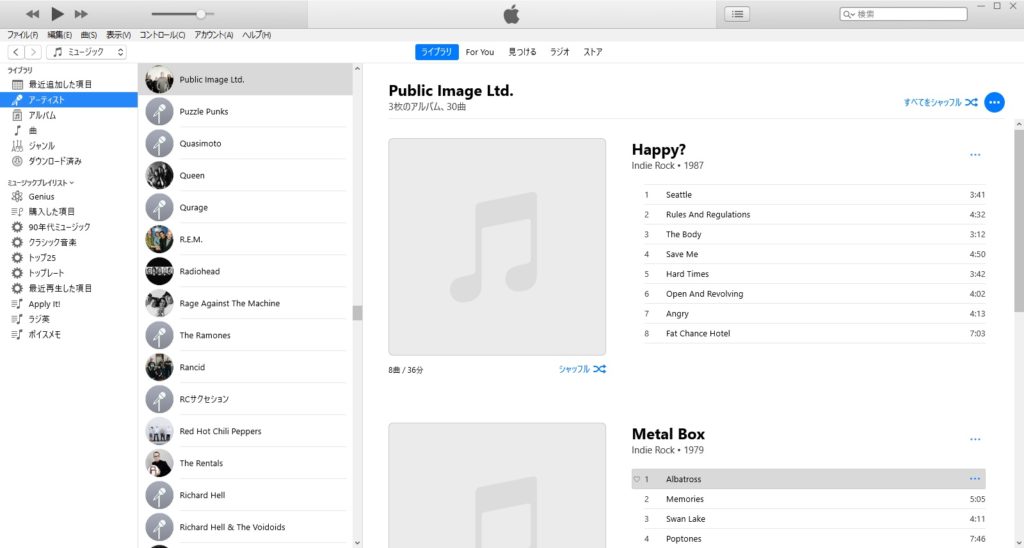
Task: Go back with the left arrow button
Action: 16,52
